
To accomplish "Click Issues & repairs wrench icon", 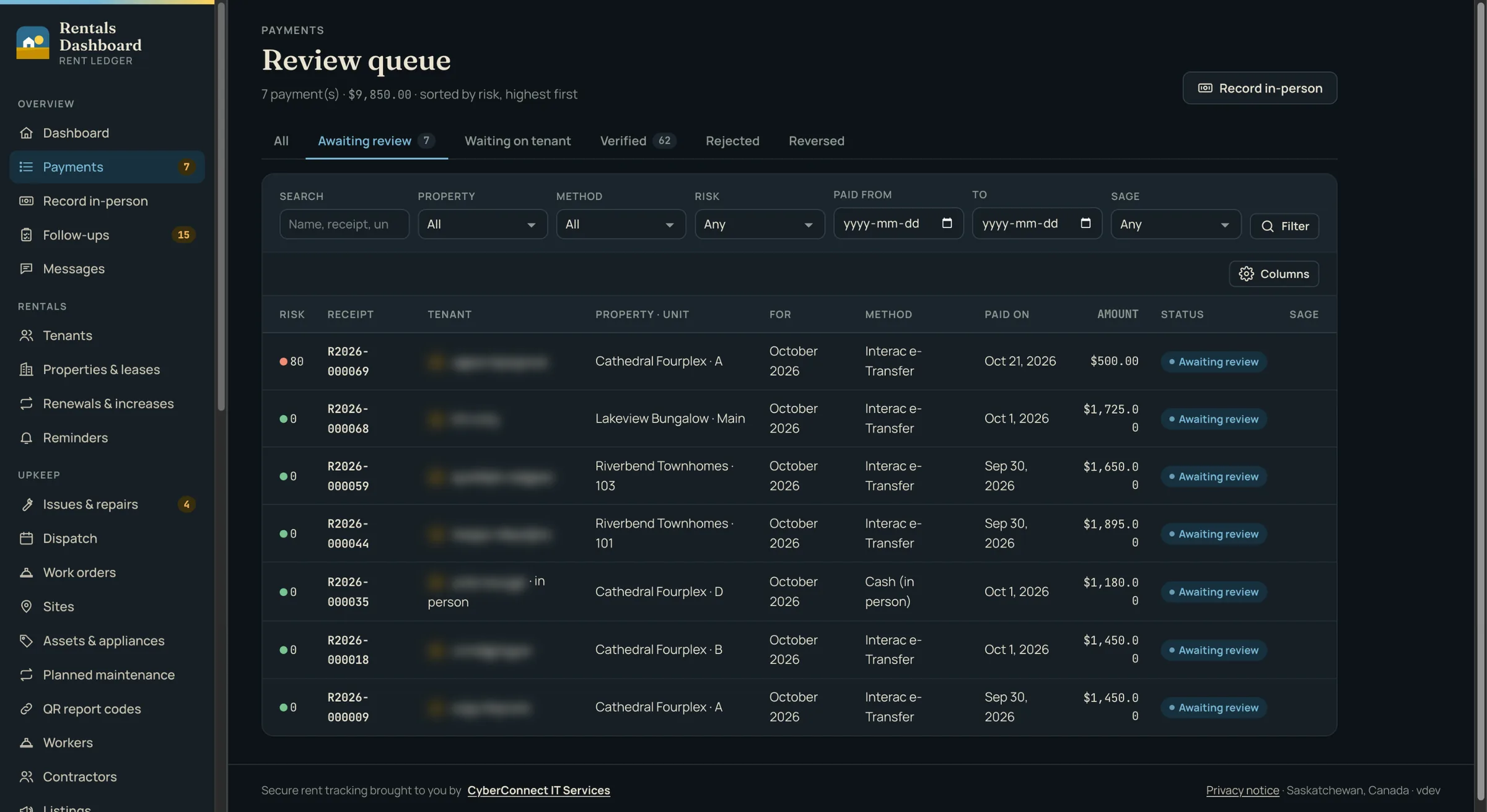I will point(26,504).
